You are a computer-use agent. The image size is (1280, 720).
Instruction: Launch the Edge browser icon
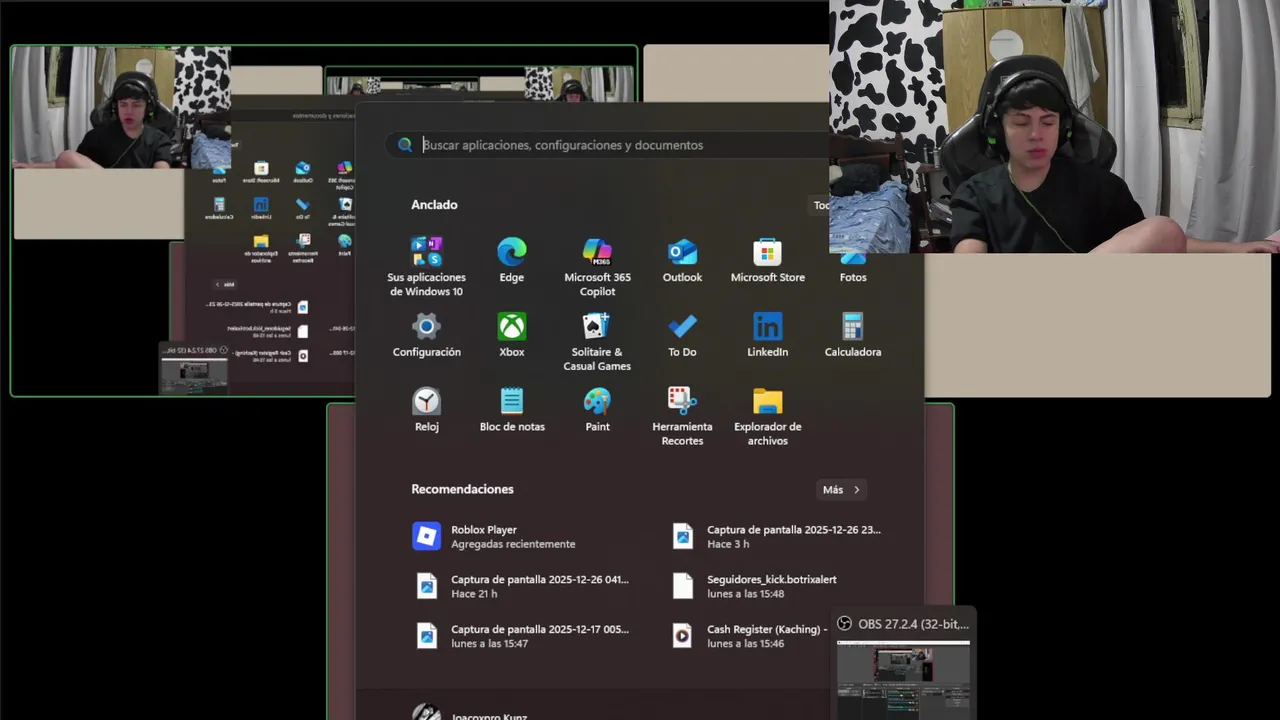click(512, 251)
